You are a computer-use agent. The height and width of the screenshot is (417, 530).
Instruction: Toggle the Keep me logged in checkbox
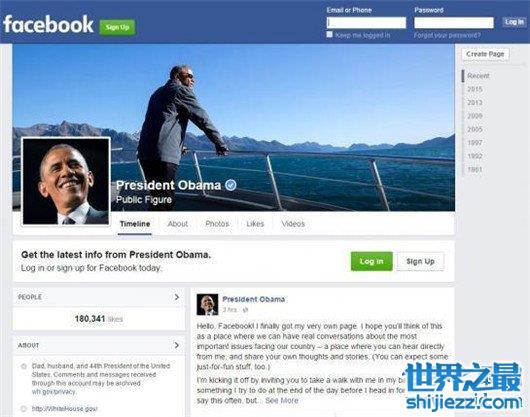[x=330, y=34]
